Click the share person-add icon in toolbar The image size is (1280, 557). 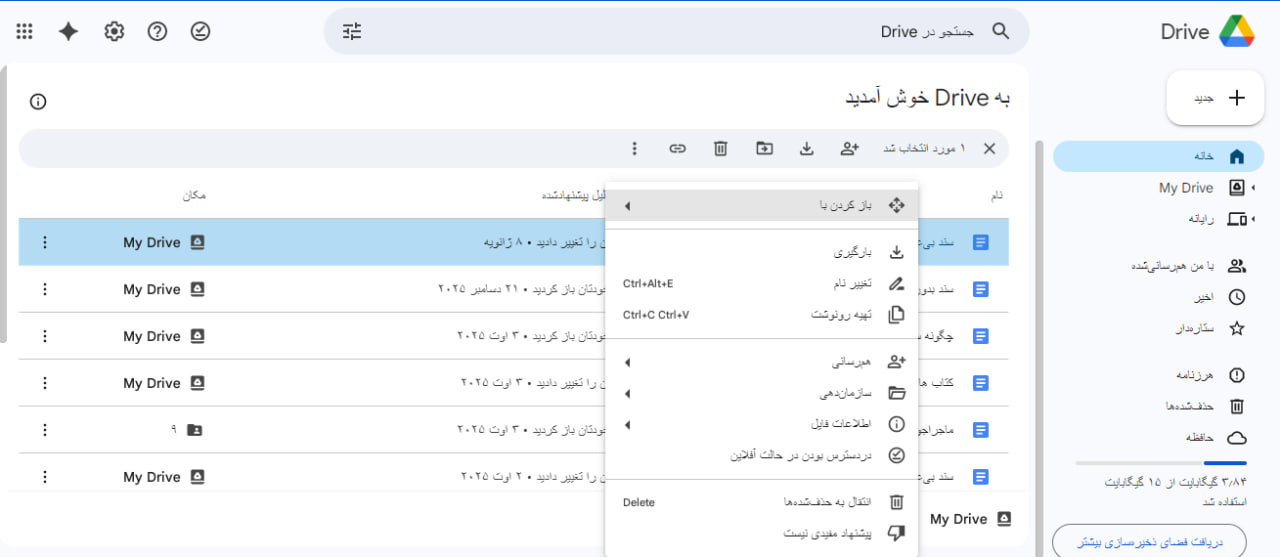coord(849,149)
